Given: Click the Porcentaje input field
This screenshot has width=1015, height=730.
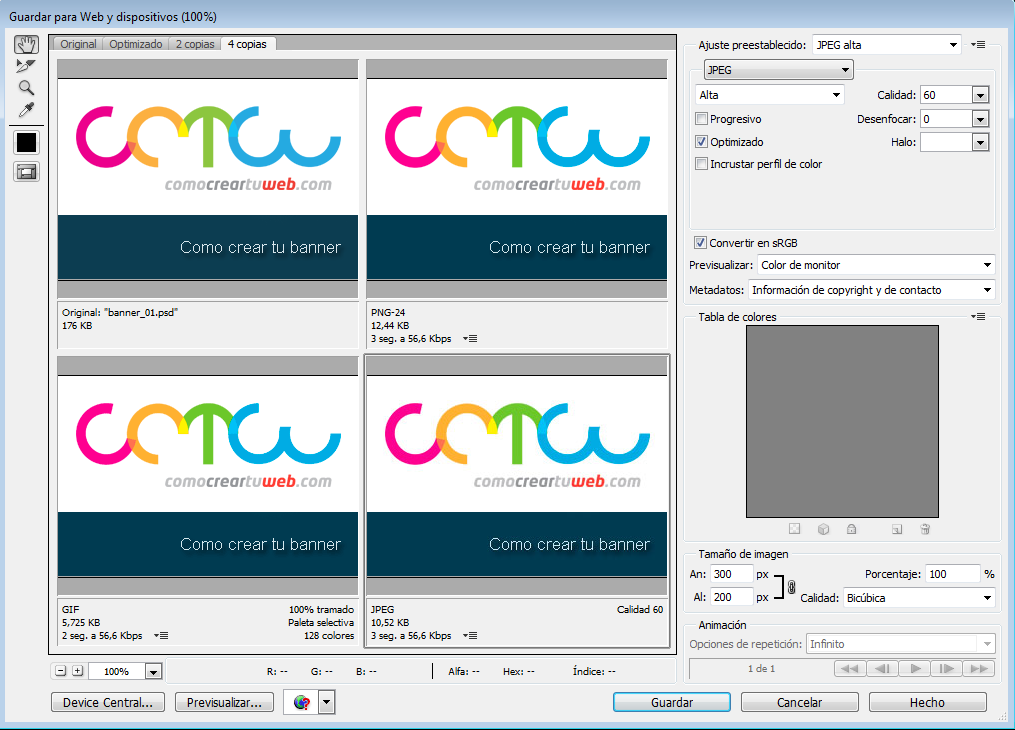Looking at the screenshot, I should pyautogui.click(x=952, y=574).
